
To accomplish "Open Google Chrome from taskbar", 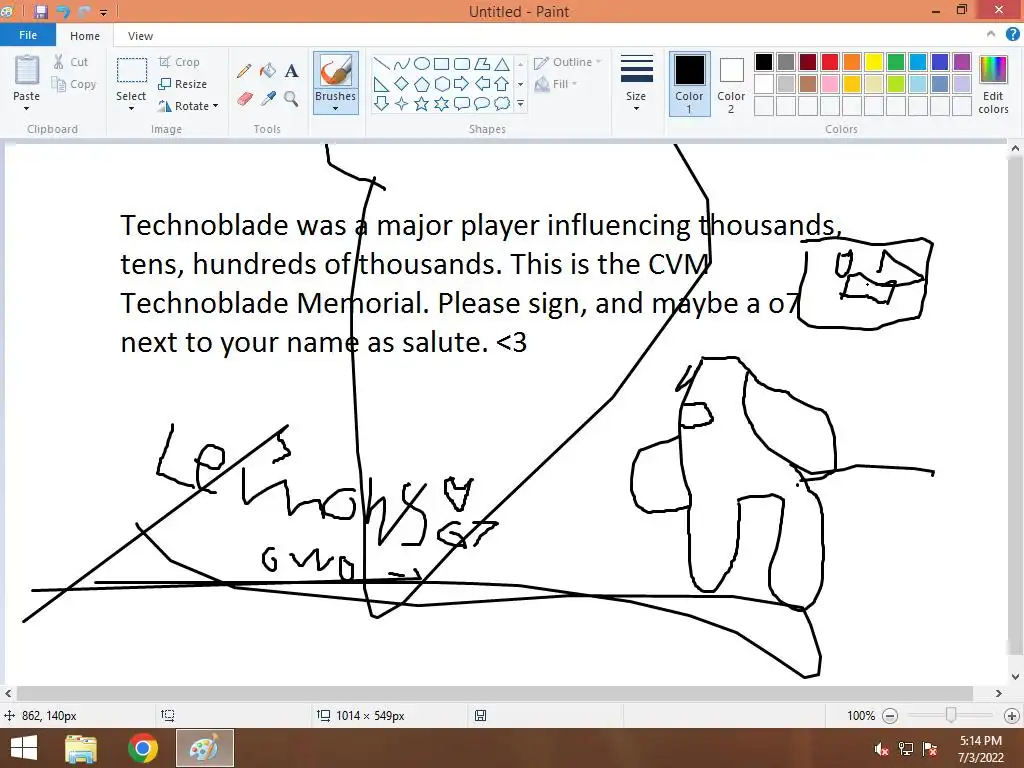I will 142,748.
